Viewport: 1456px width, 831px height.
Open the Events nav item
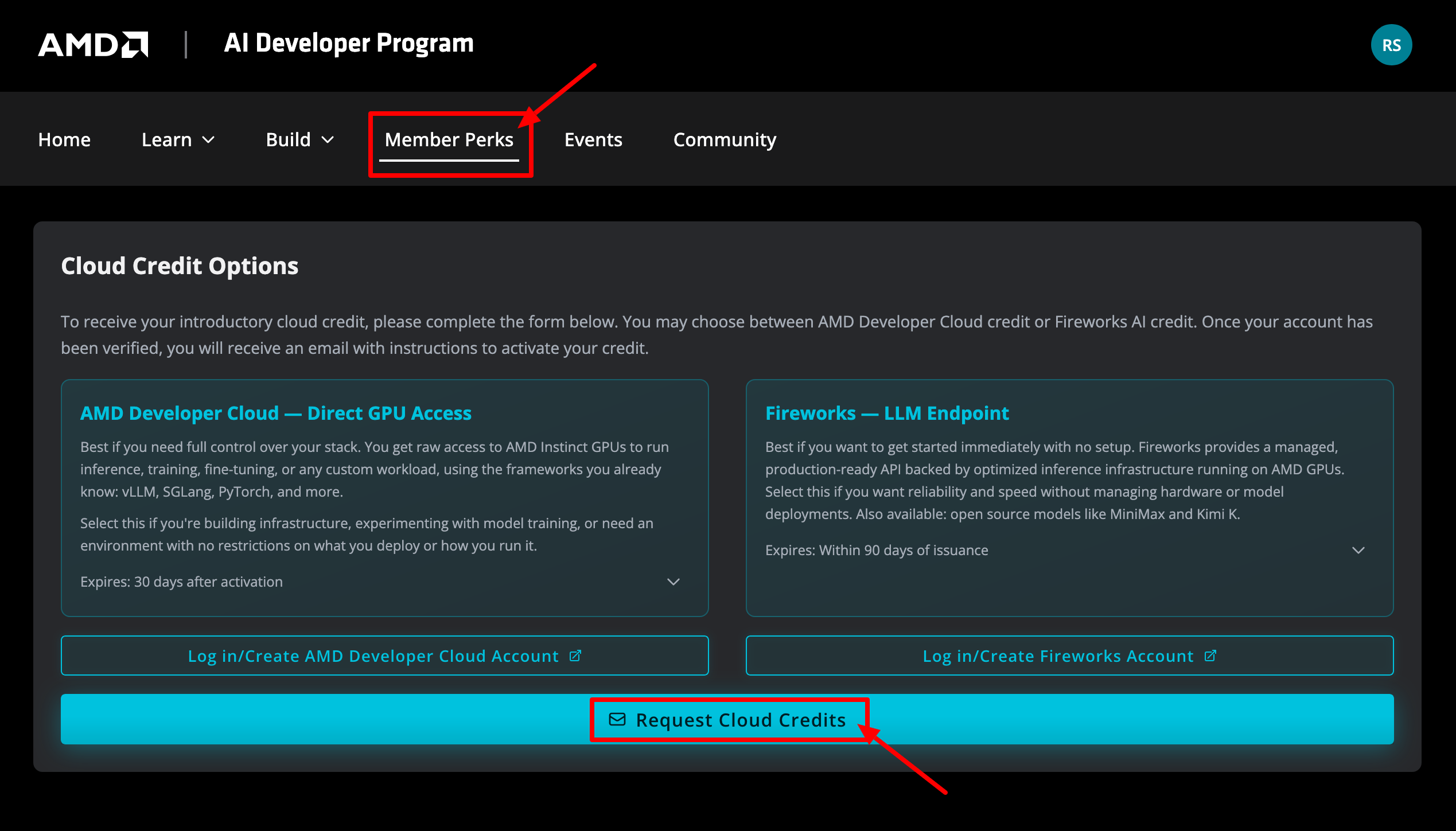tap(593, 139)
